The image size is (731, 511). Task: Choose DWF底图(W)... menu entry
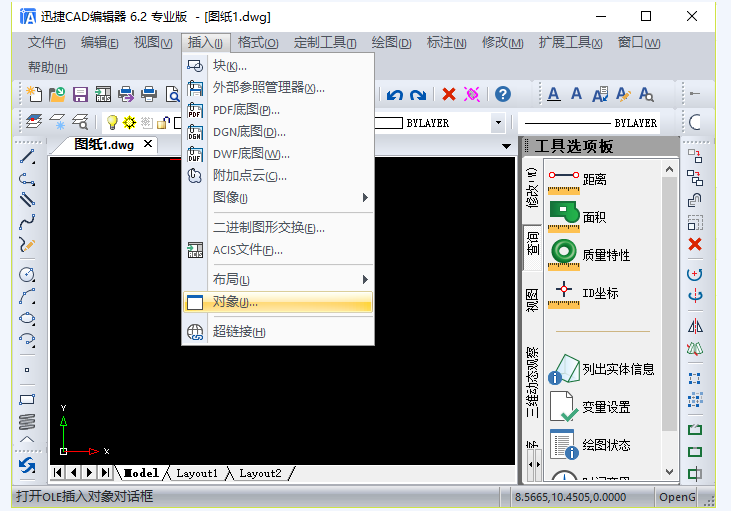click(x=279, y=154)
